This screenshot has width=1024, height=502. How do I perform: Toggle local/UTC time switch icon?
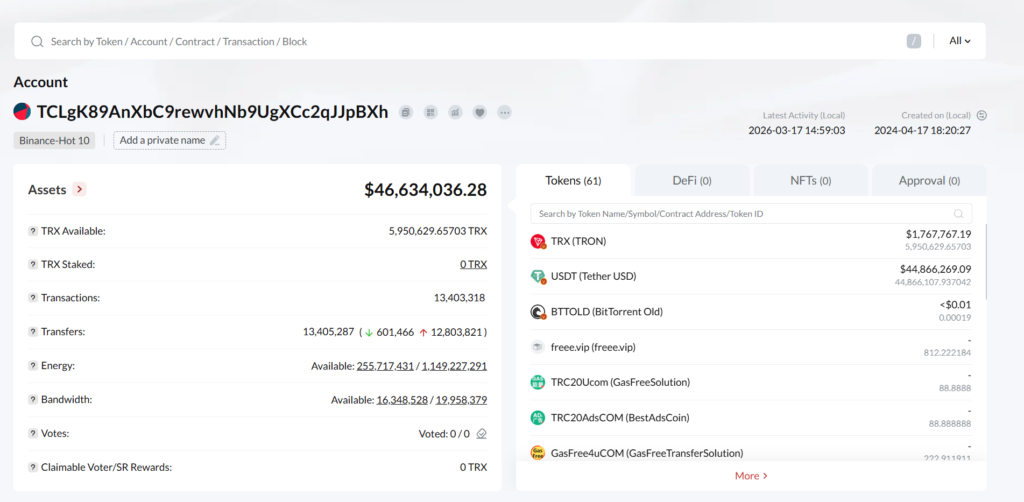coord(981,115)
